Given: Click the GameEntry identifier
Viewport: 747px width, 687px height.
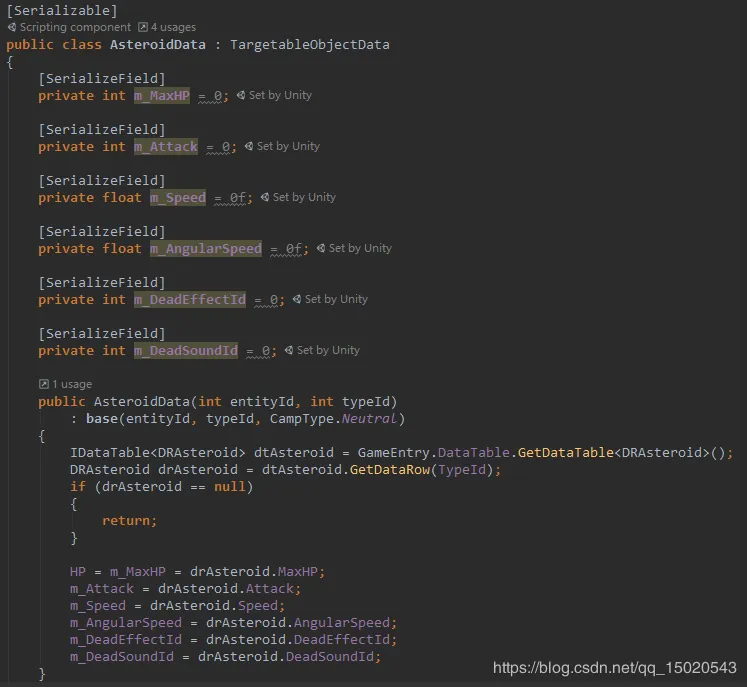Looking at the screenshot, I should (394, 453).
